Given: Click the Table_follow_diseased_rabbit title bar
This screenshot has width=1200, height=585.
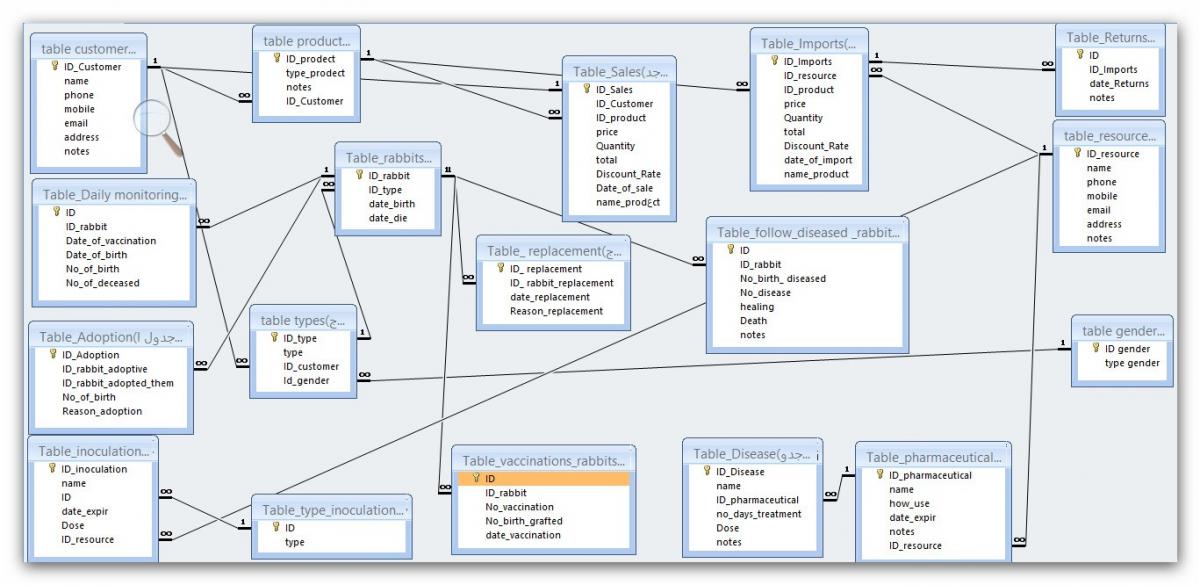Looking at the screenshot, I should [807, 232].
